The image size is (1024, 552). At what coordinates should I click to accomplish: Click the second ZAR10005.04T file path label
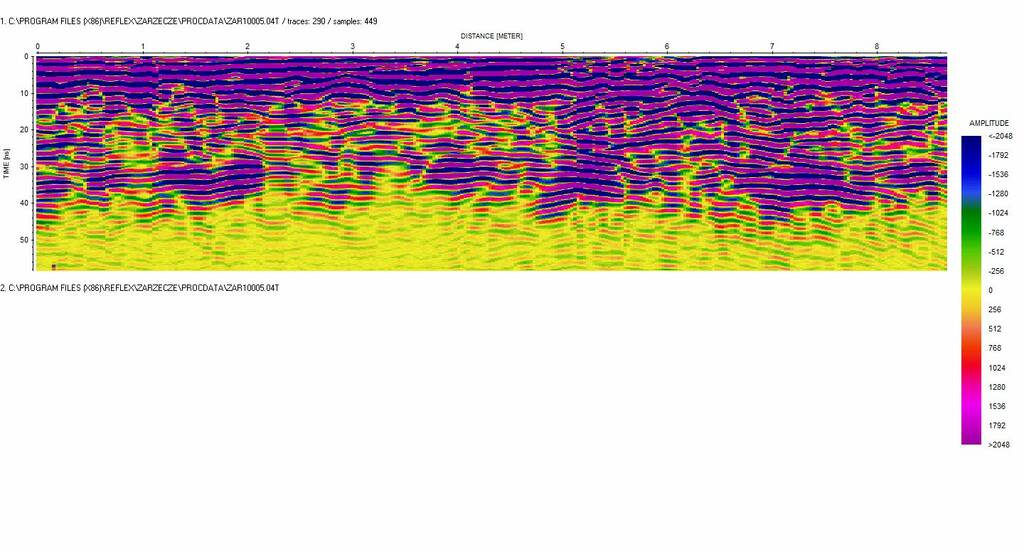140,288
